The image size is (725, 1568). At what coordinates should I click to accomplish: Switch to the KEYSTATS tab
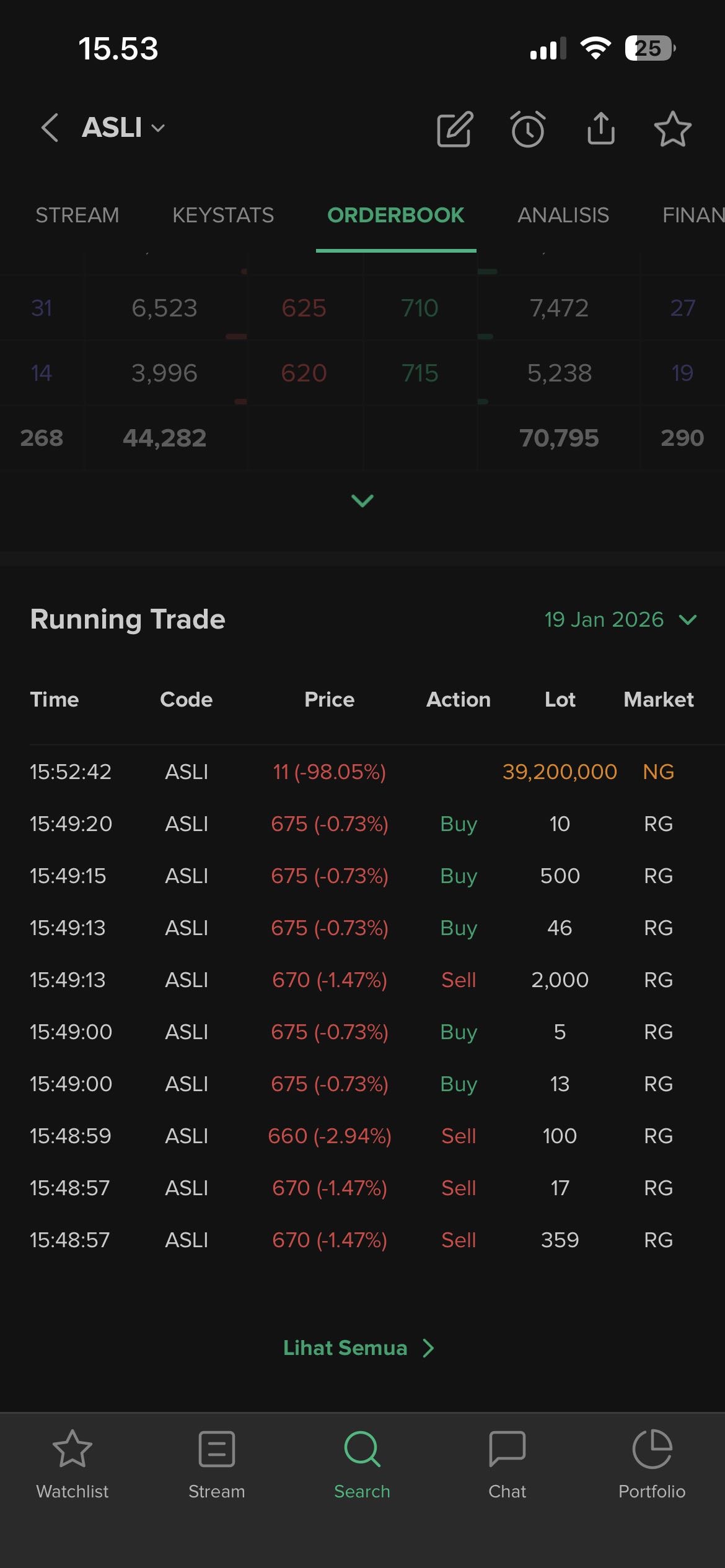point(223,215)
